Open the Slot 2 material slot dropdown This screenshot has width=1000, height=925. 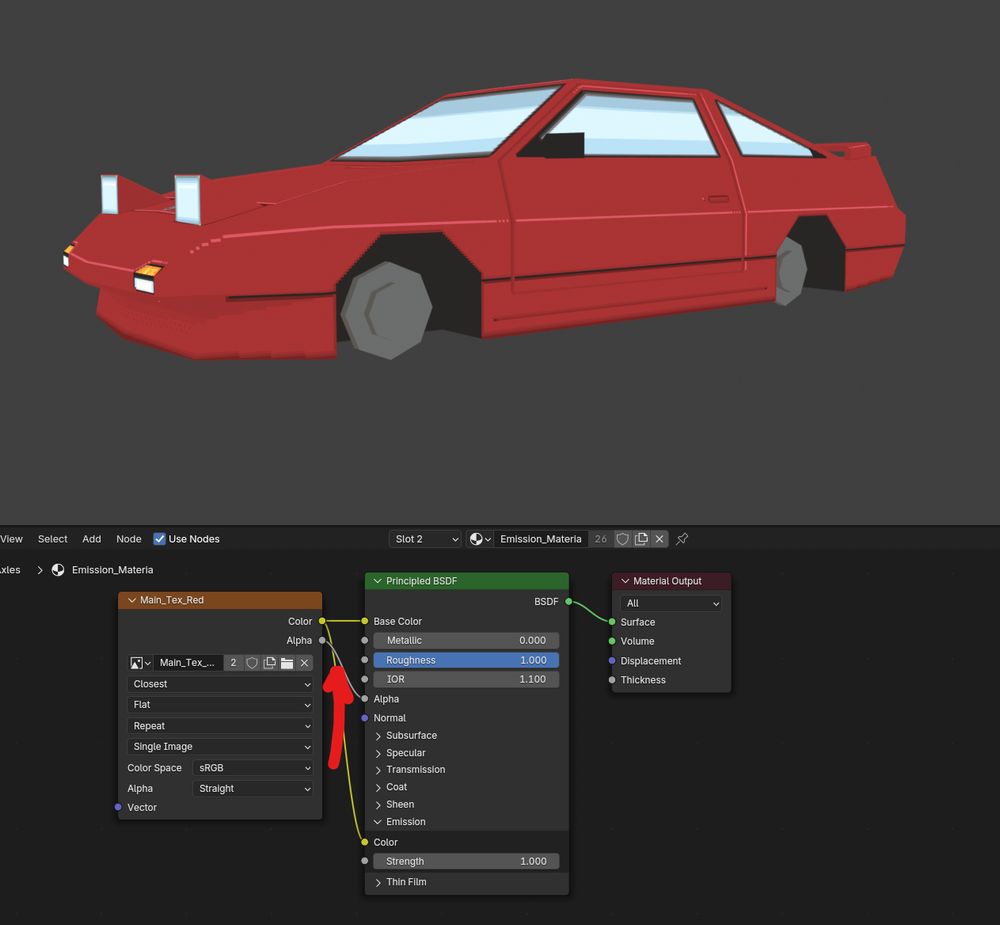point(425,539)
